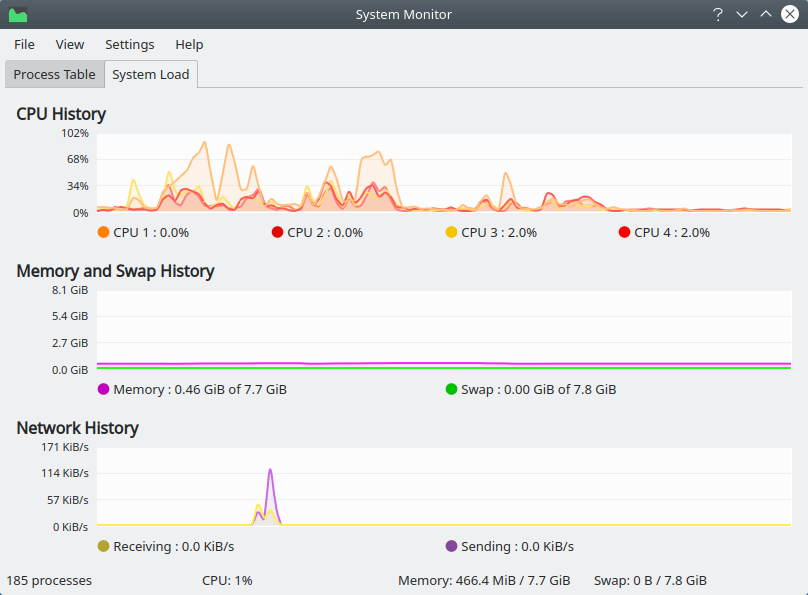Click the CPU 4 red legend dot
Screen dimensions: 808x595
(625, 232)
